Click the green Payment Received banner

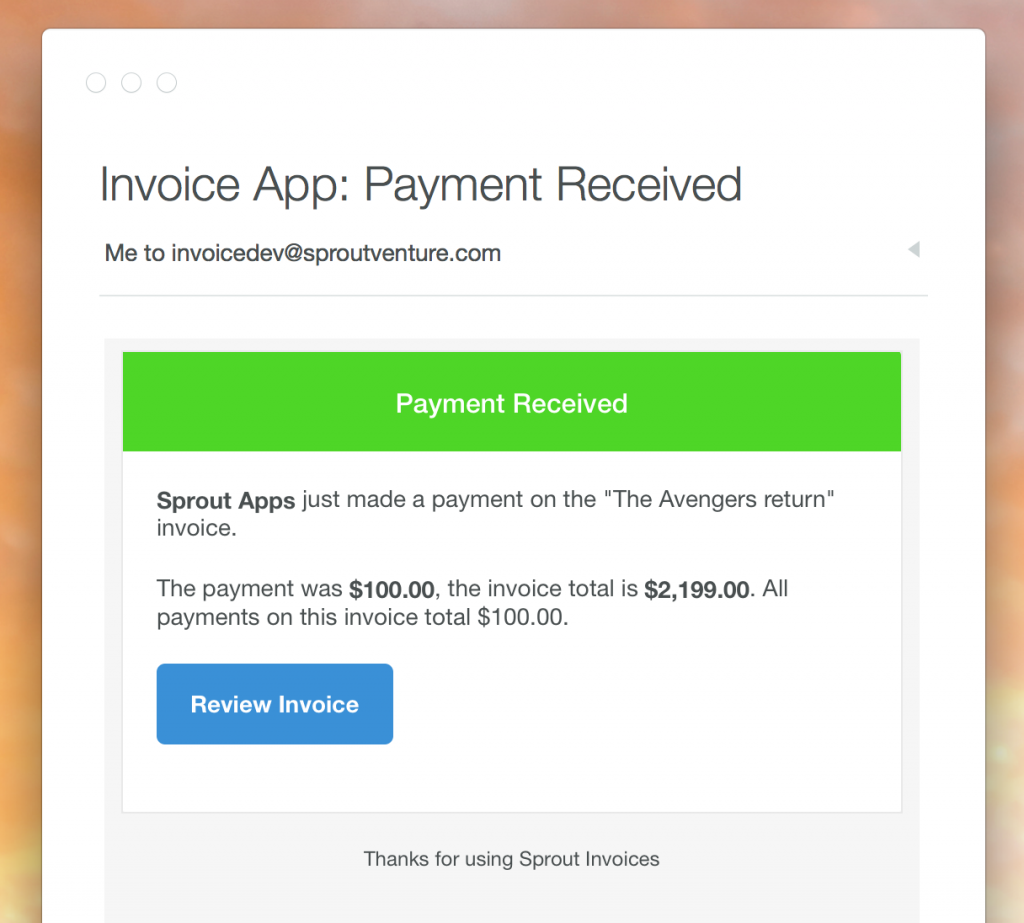511,403
